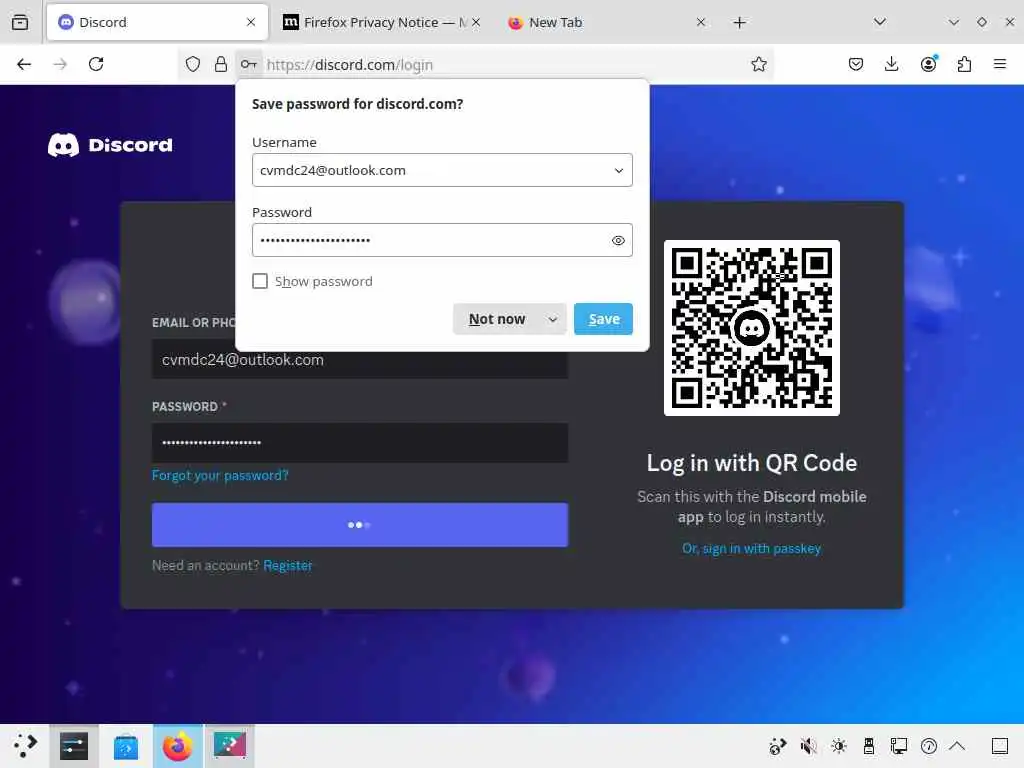Click the Firefox View icon in tab bar

click(x=20, y=22)
